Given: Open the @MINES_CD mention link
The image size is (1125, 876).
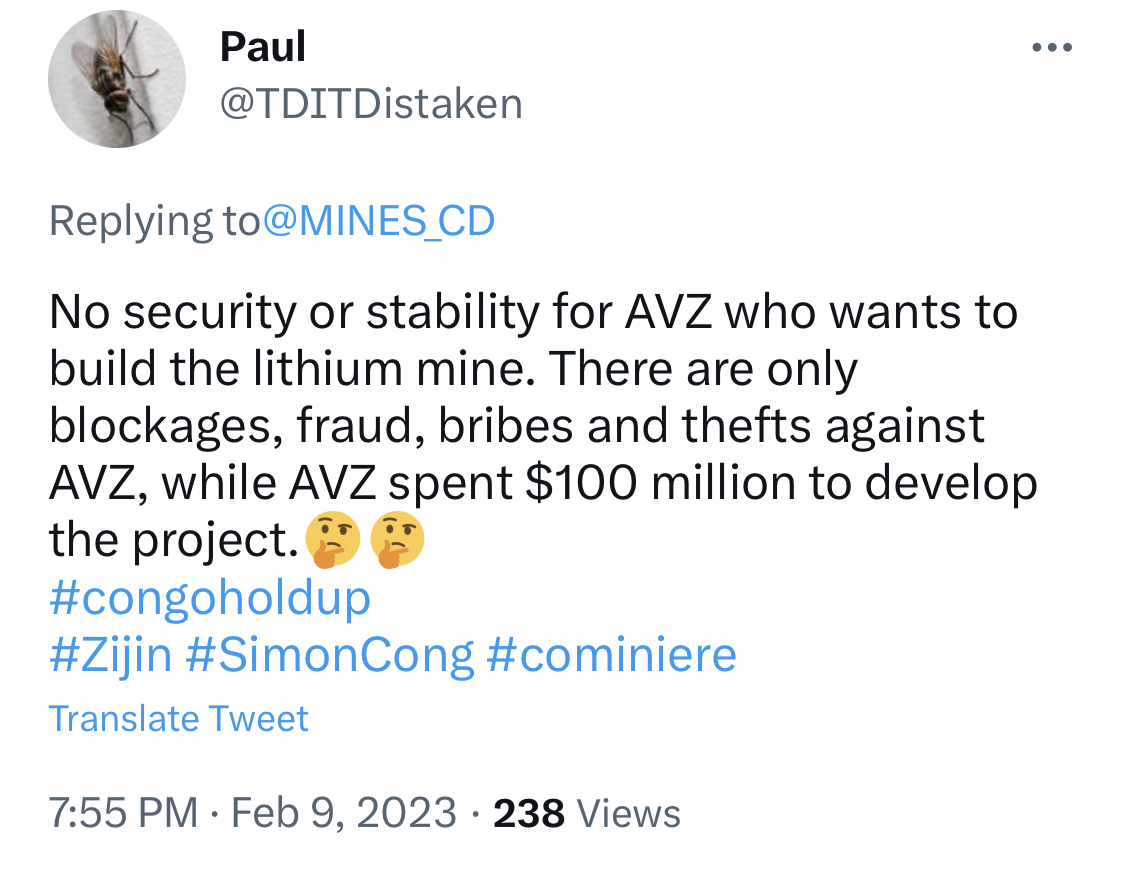Looking at the screenshot, I should click(x=379, y=221).
